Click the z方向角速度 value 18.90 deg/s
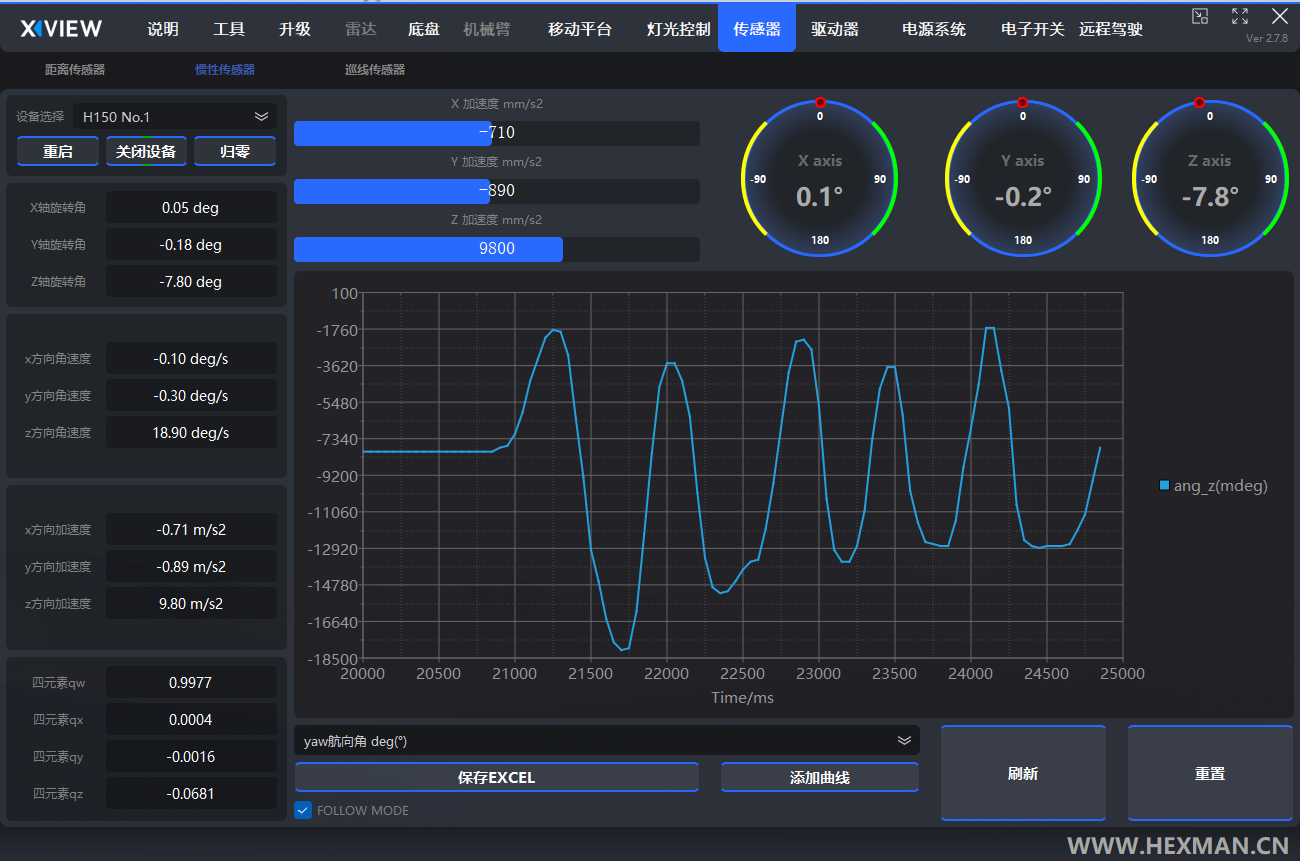 point(191,433)
